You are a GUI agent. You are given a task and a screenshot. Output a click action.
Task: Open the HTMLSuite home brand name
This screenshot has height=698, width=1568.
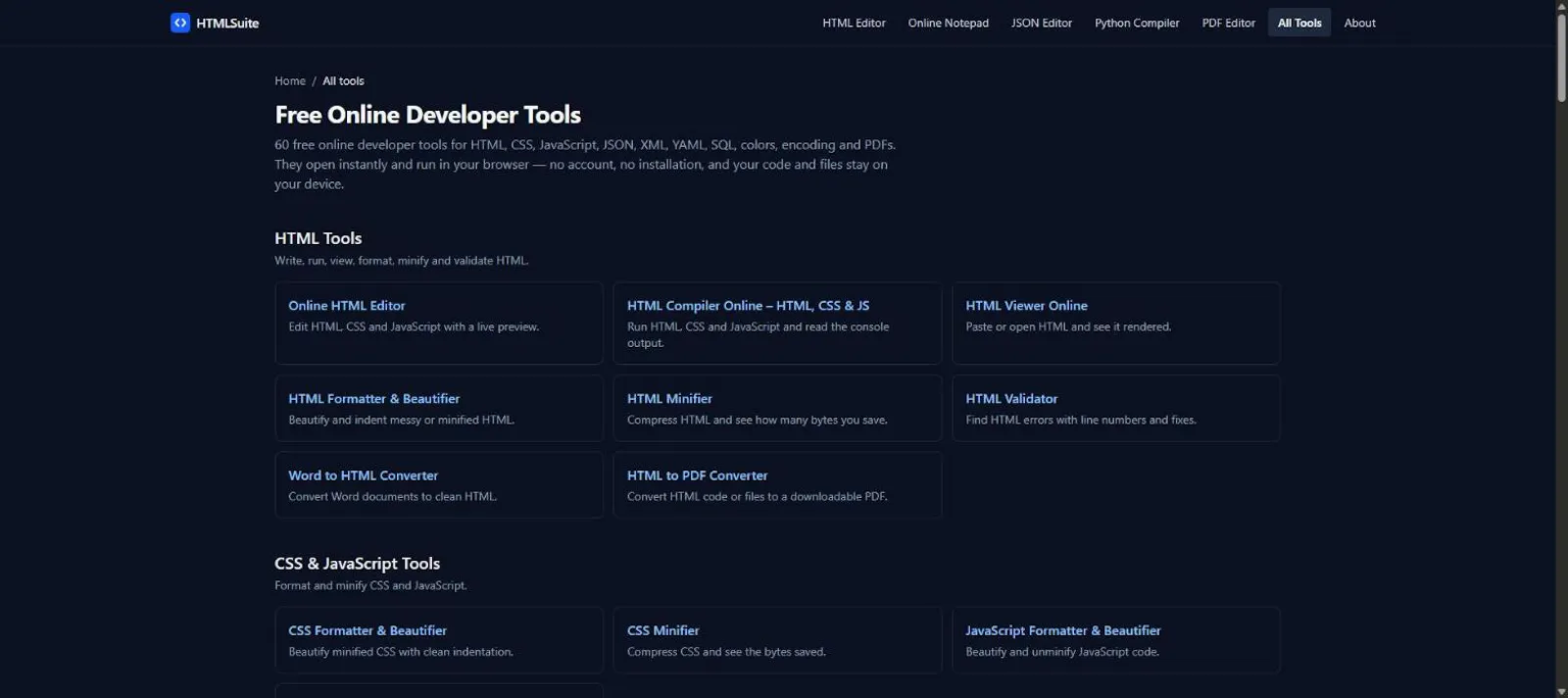coord(227,23)
